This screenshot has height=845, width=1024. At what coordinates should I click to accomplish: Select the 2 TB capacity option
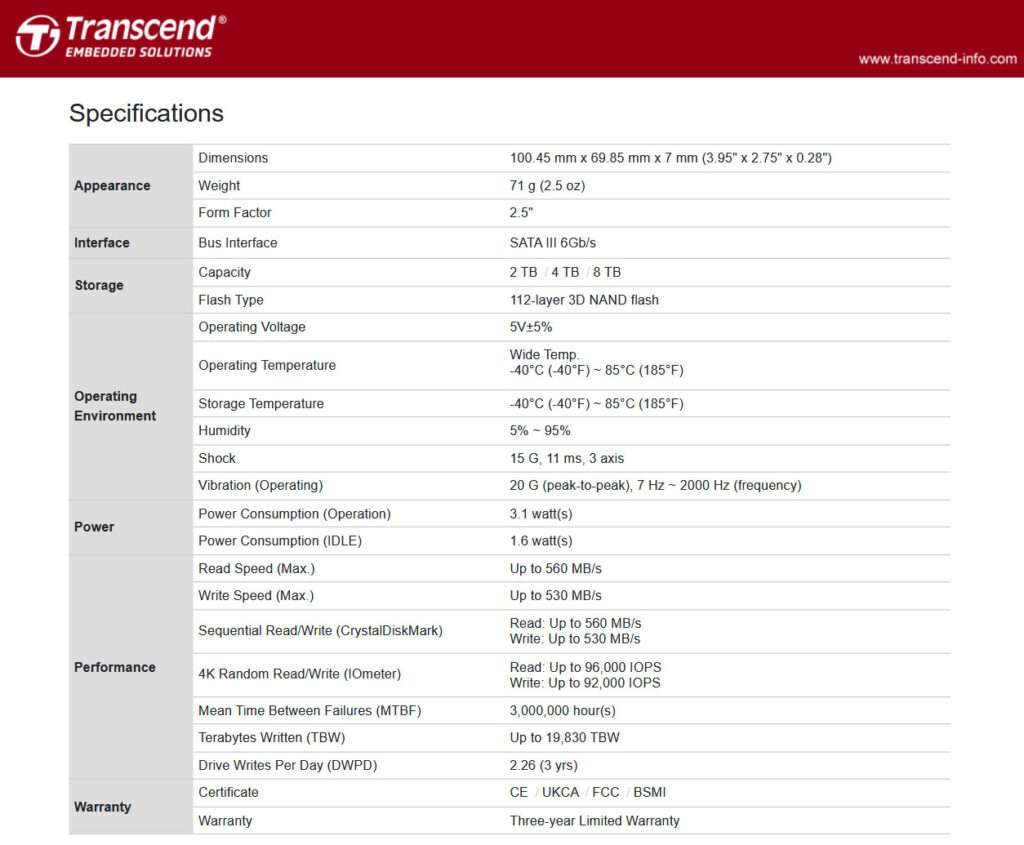coord(523,272)
